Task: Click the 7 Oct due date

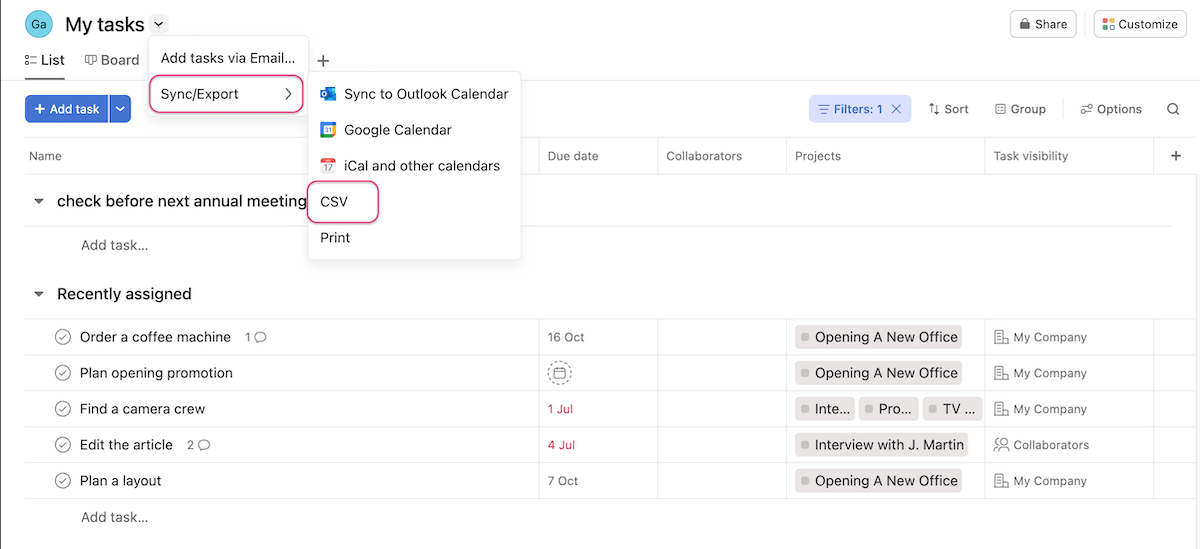Action: click(x=563, y=481)
